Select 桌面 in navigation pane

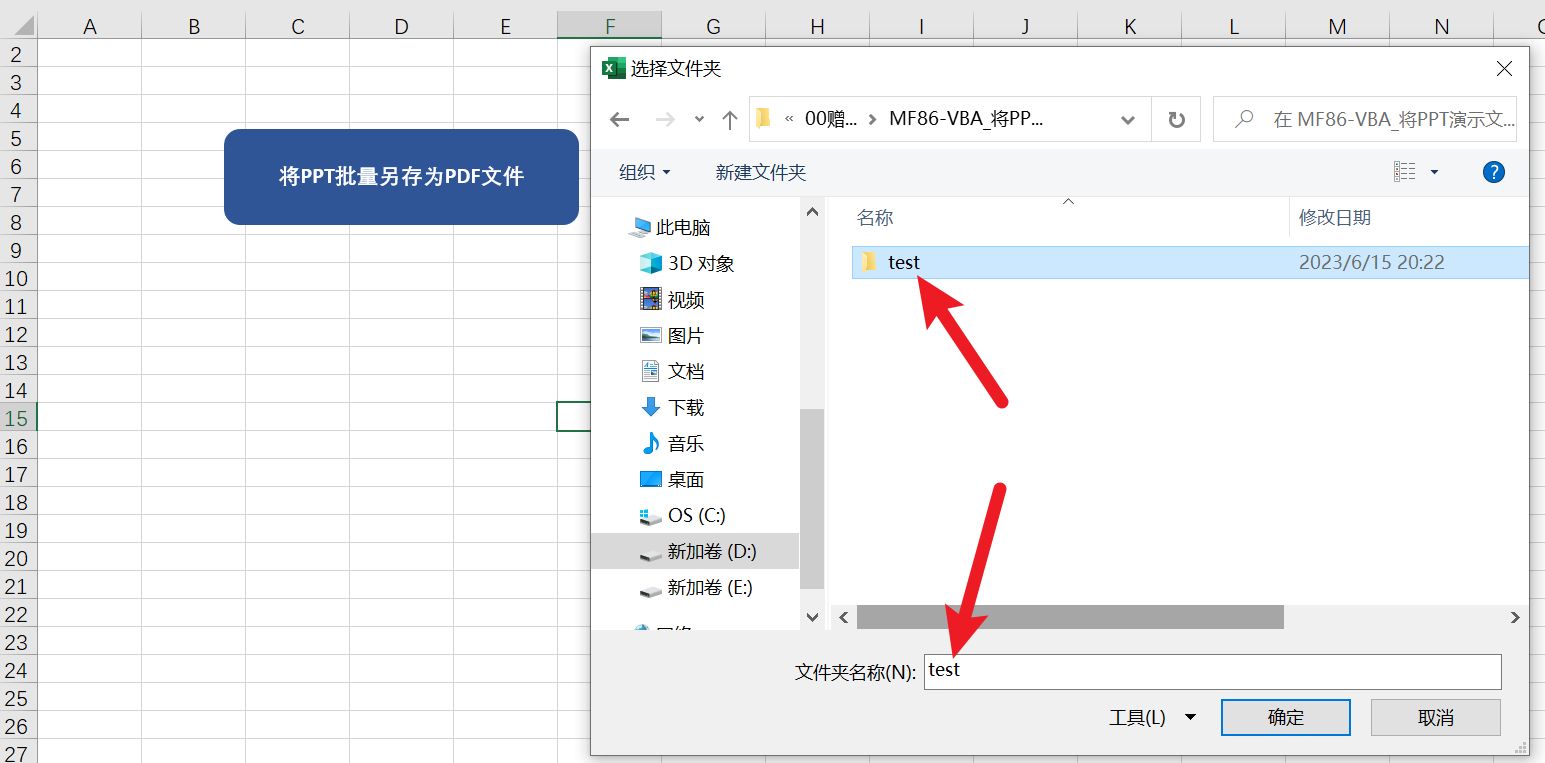(x=672, y=479)
